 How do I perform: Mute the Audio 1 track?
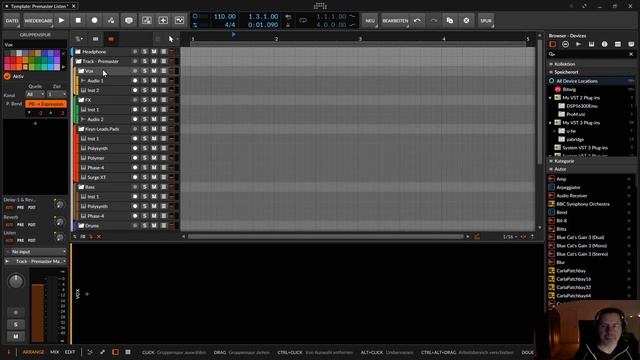pos(154,81)
